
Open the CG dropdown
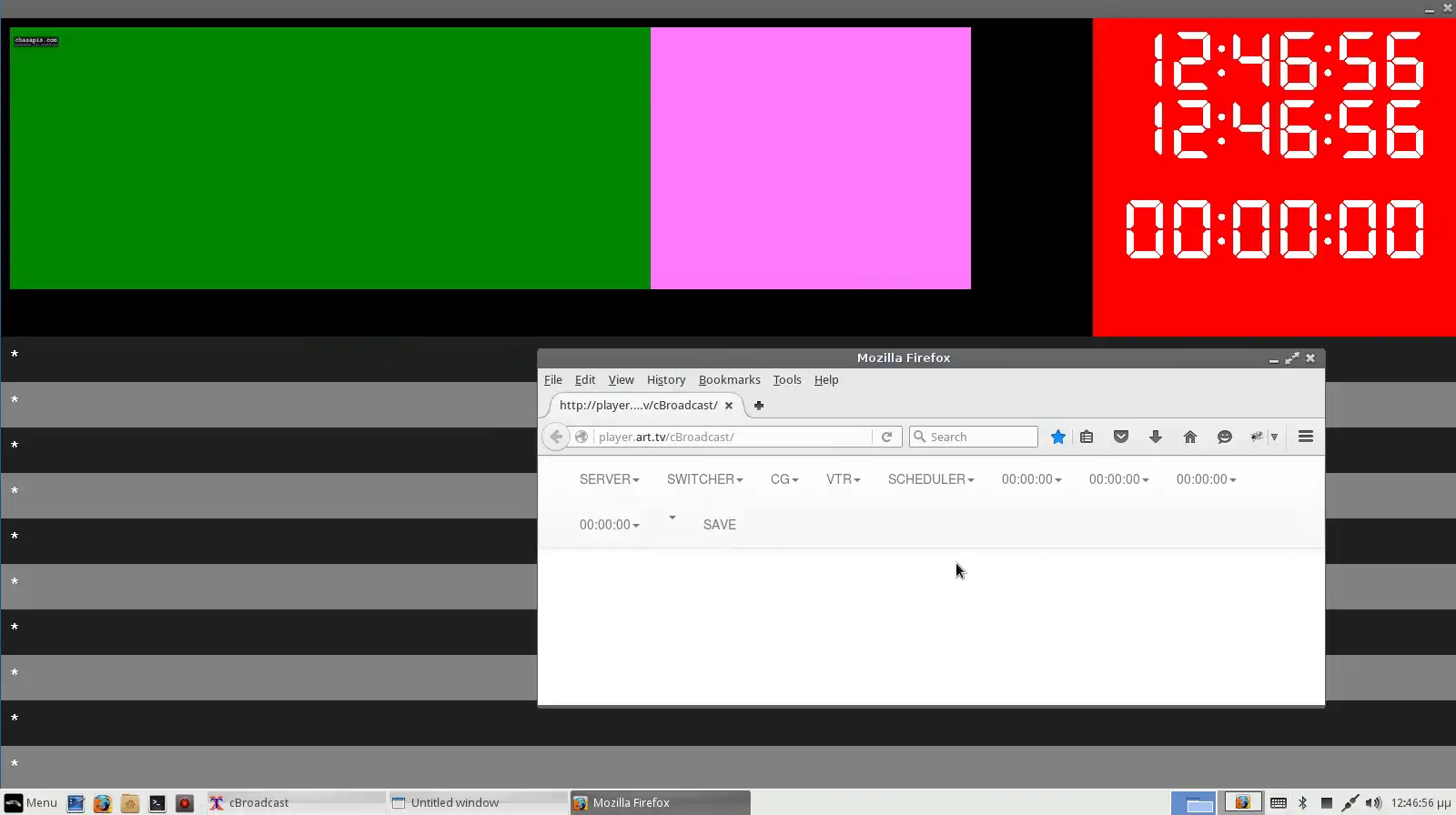coord(784,479)
